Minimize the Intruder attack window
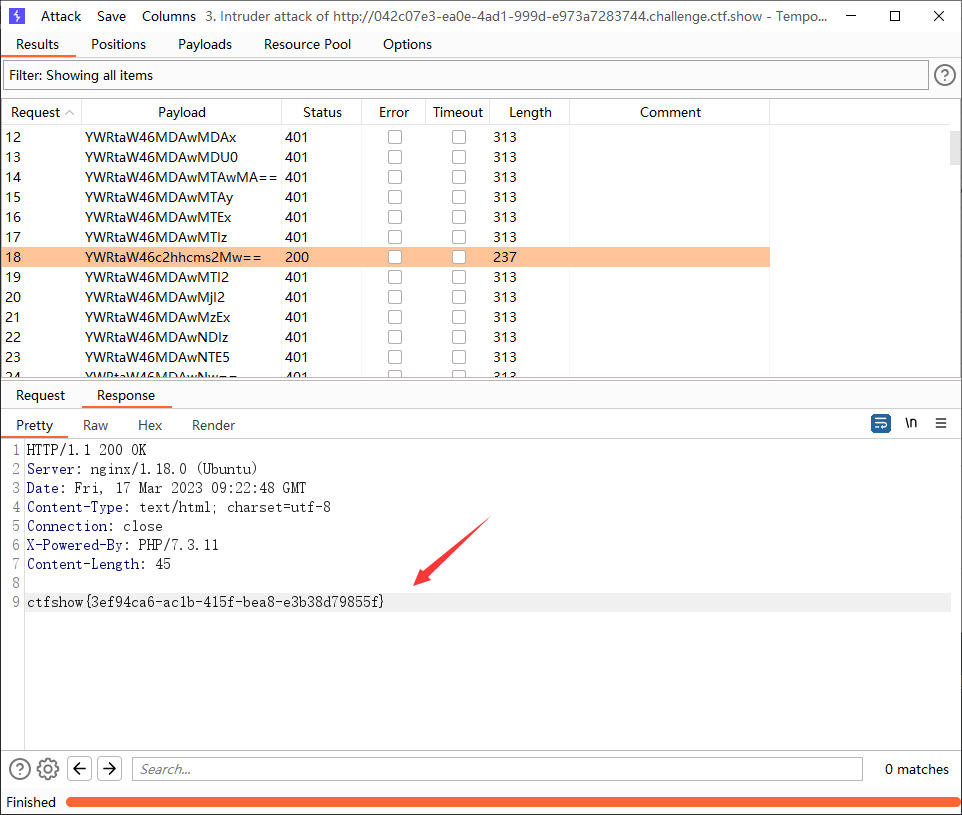The height and width of the screenshot is (815, 962). point(851,16)
